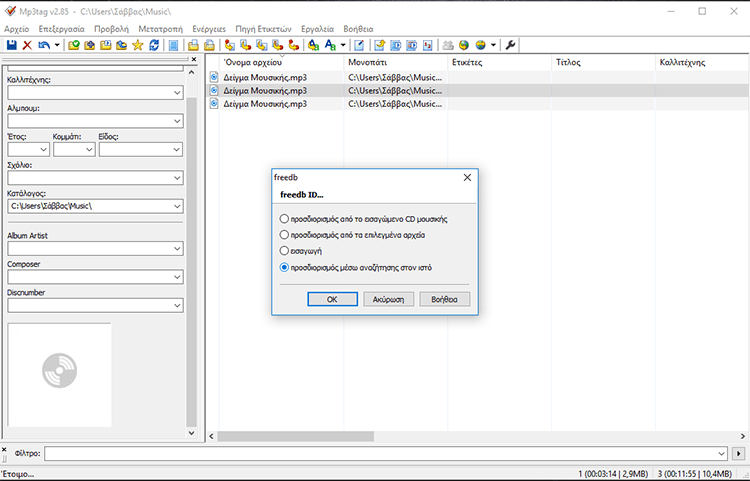Viewport: 750px width, 481px height.
Task: Click the blue Refresh arrows icon
Action: click(154, 45)
